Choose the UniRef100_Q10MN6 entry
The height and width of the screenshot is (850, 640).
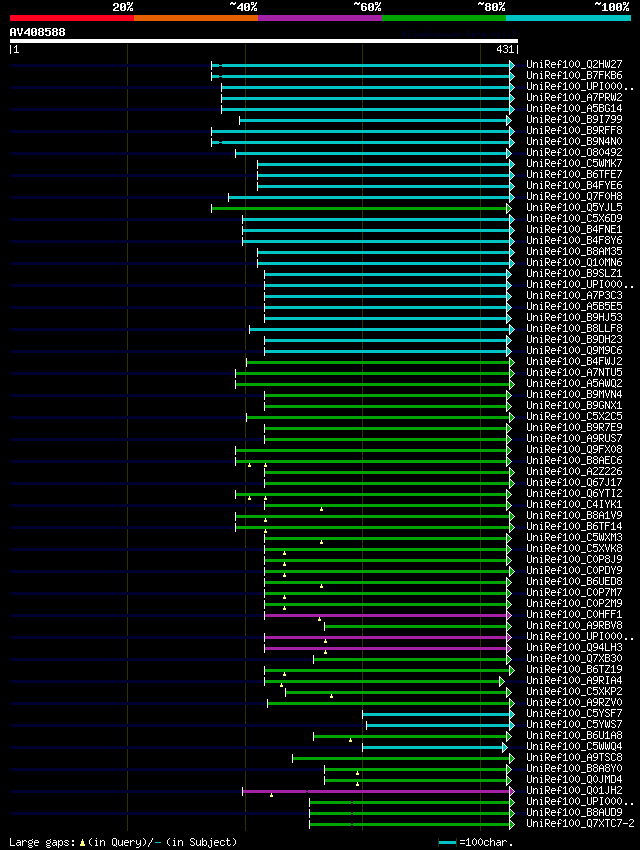point(574,262)
